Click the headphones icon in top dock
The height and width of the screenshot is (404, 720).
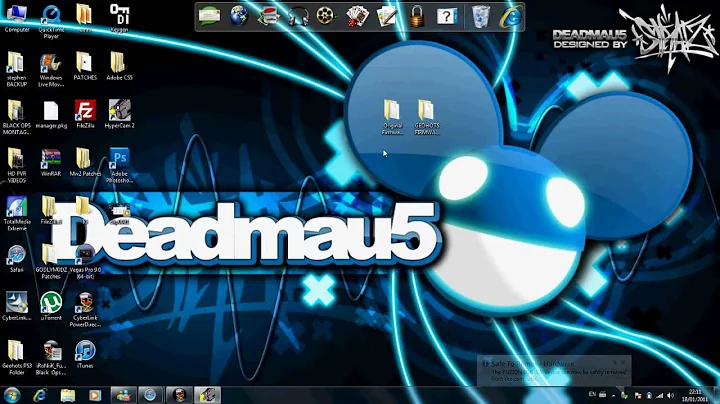298,17
